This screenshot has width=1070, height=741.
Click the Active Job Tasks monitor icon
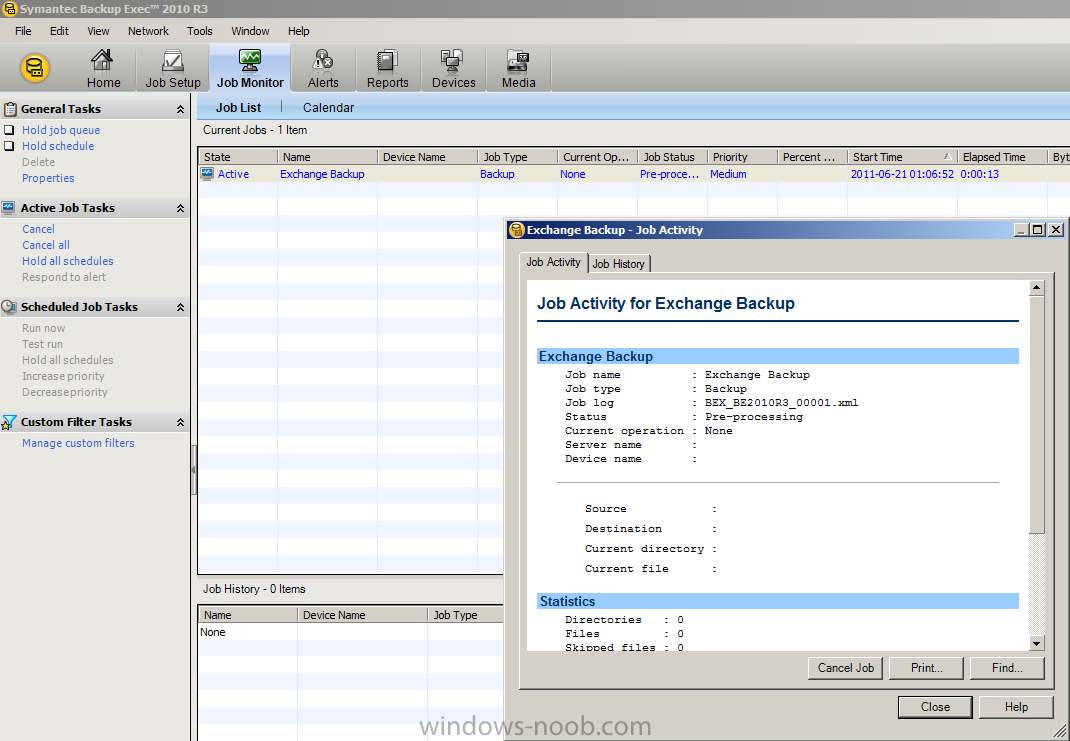9,207
